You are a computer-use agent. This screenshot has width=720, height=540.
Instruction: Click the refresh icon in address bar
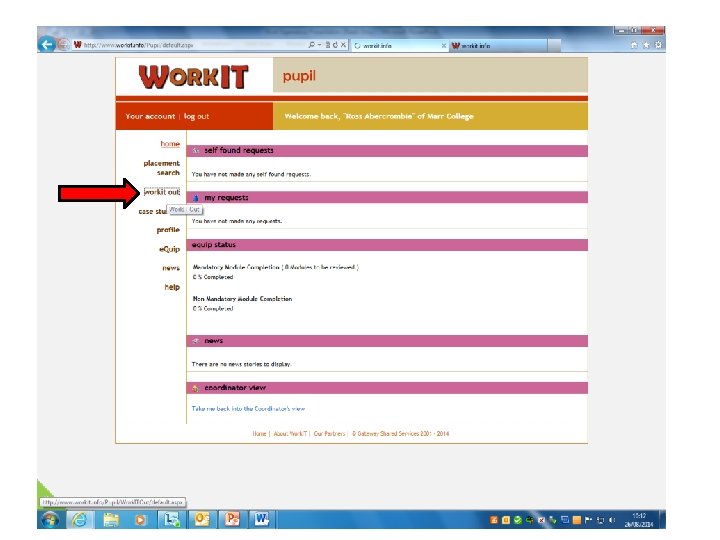(x=335, y=45)
